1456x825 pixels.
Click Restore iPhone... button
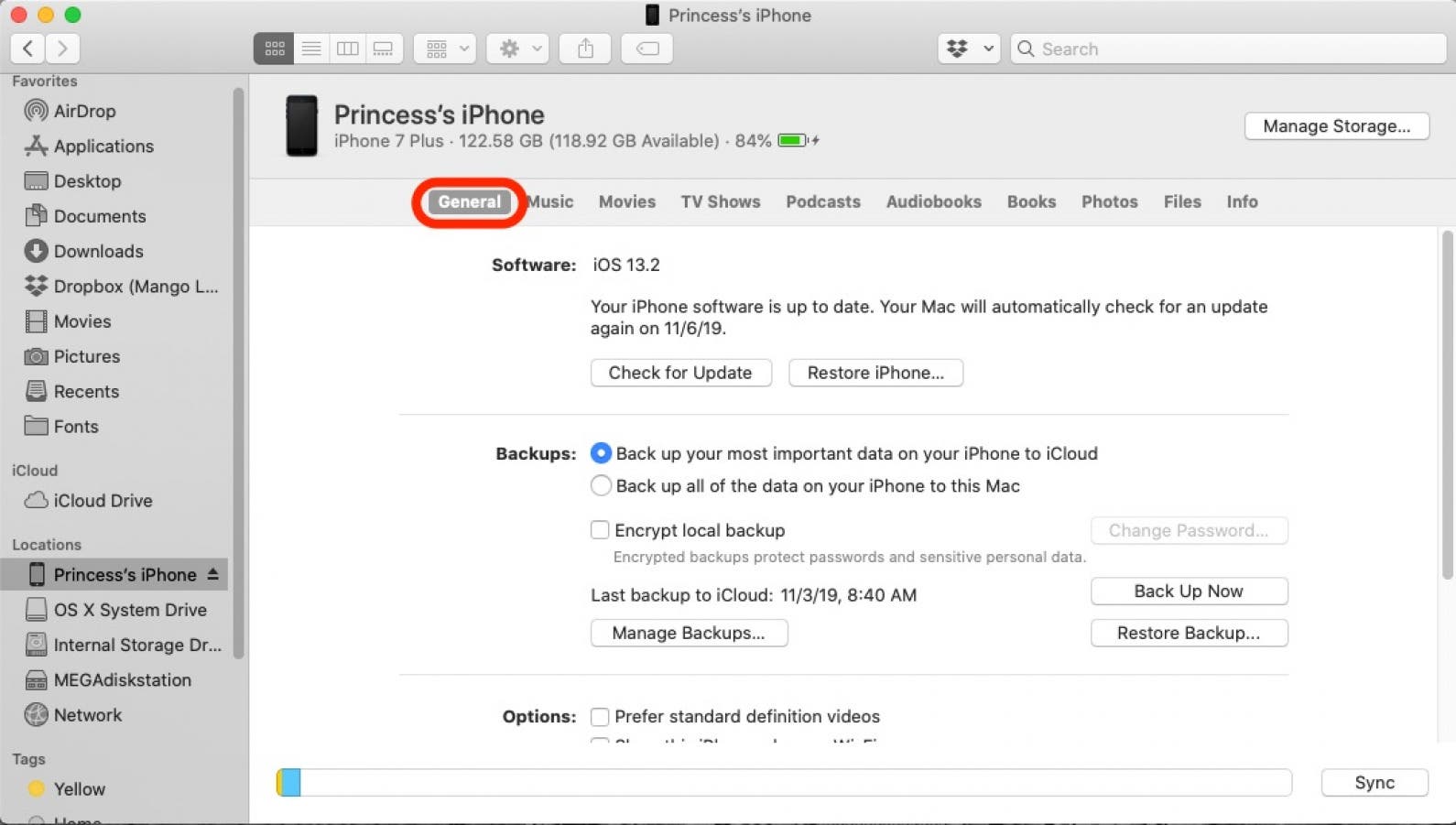tap(875, 373)
